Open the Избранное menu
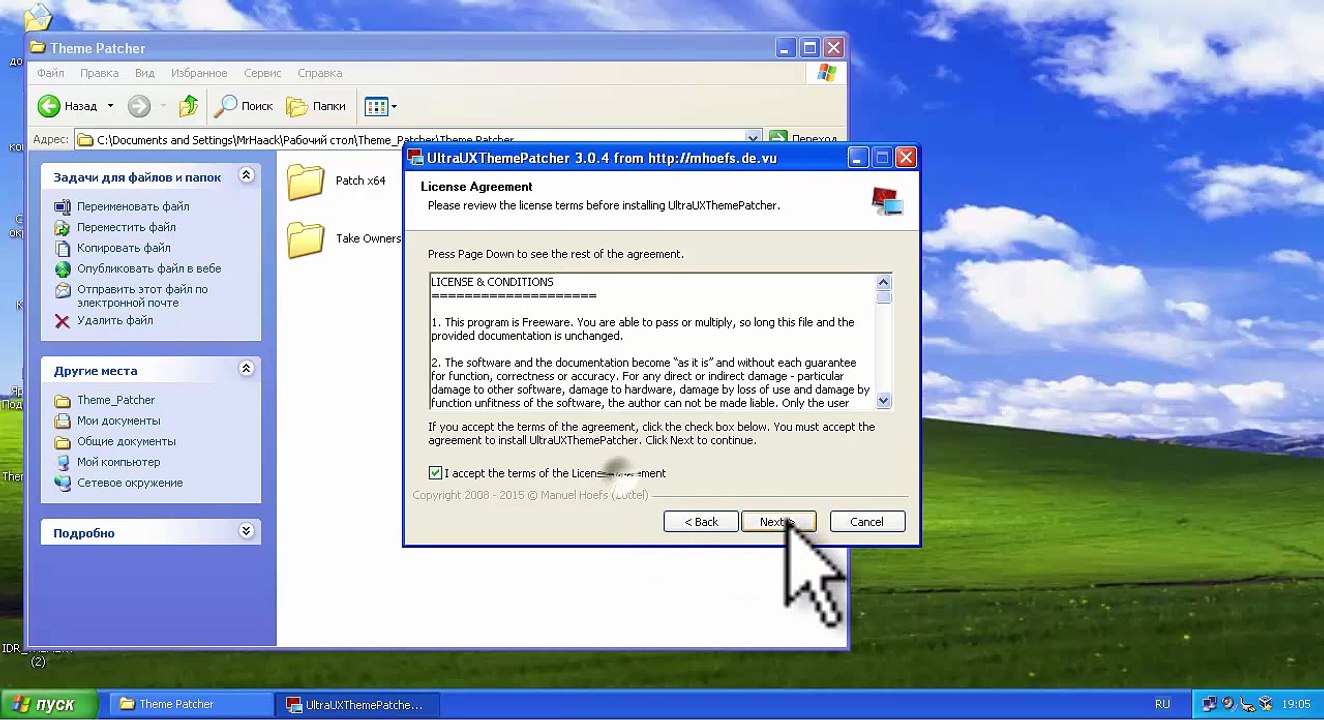 (x=199, y=73)
